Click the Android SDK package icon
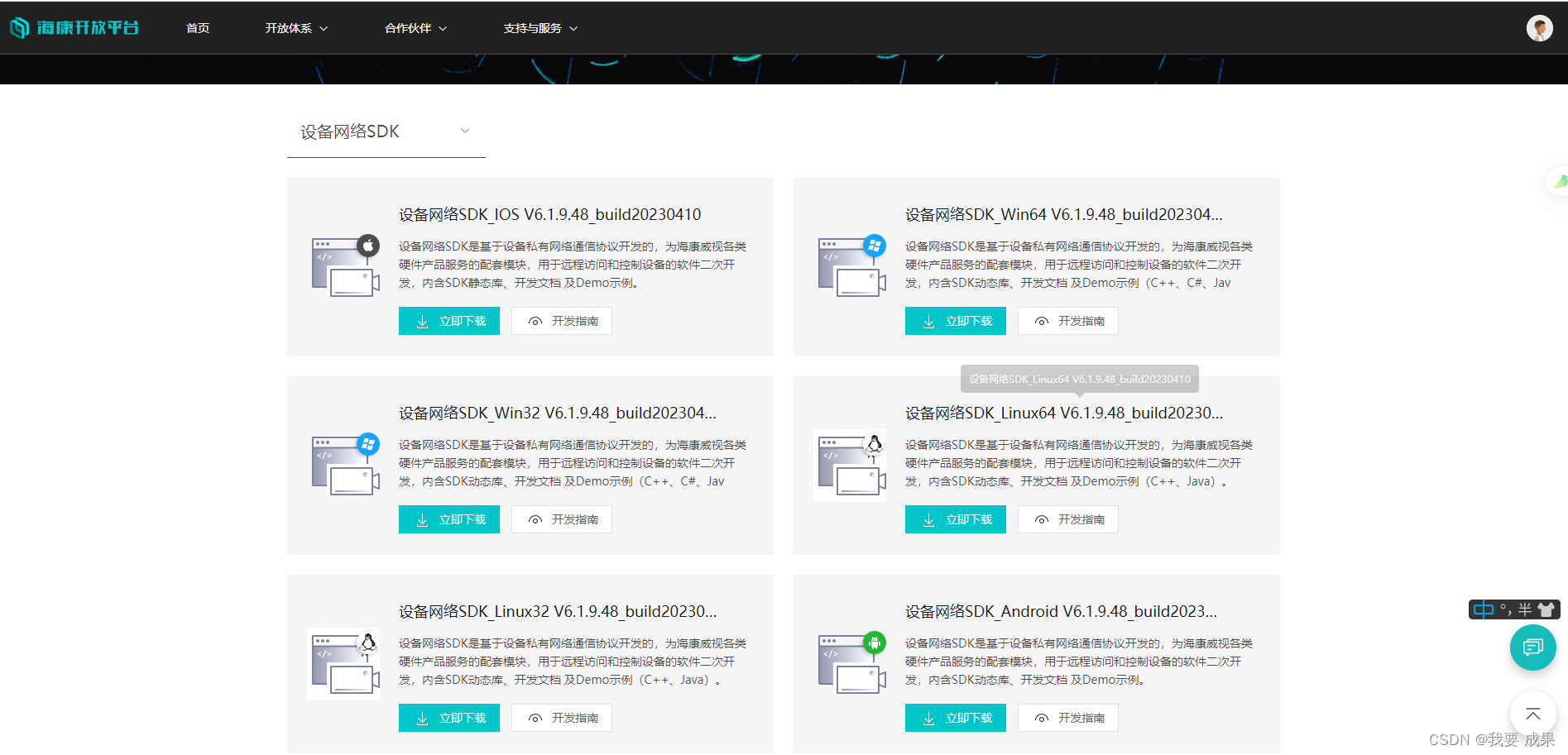This screenshot has height=755, width=1568. click(x=851, y=663)
